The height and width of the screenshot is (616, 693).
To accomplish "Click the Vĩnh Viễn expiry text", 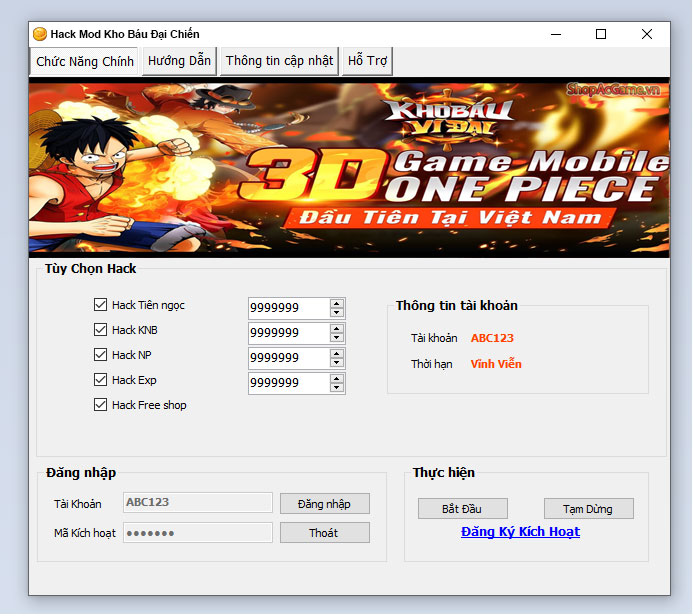I will (x=496, y=364).
